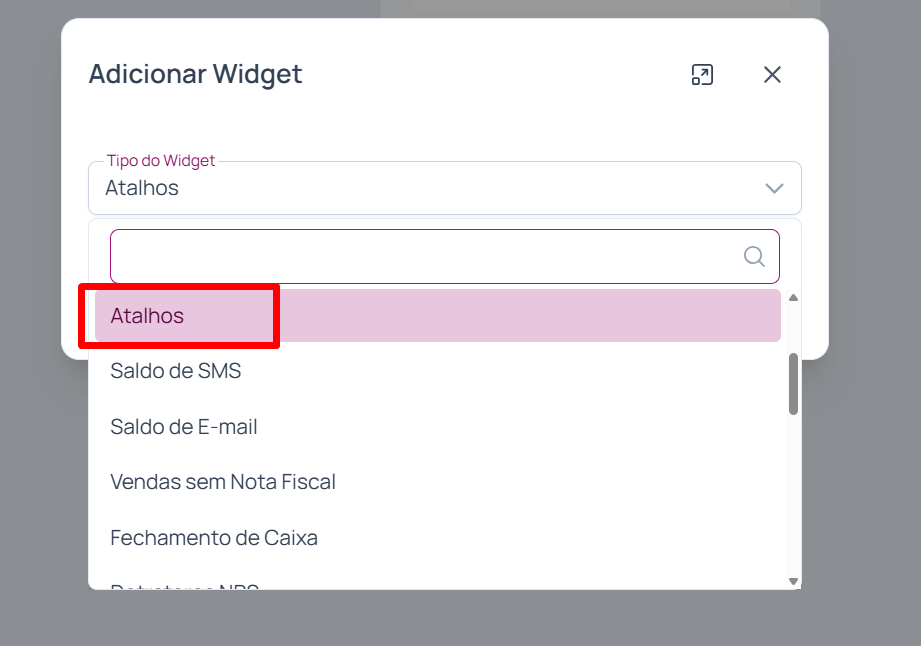Click the magnifier search icon

[755, 257]
